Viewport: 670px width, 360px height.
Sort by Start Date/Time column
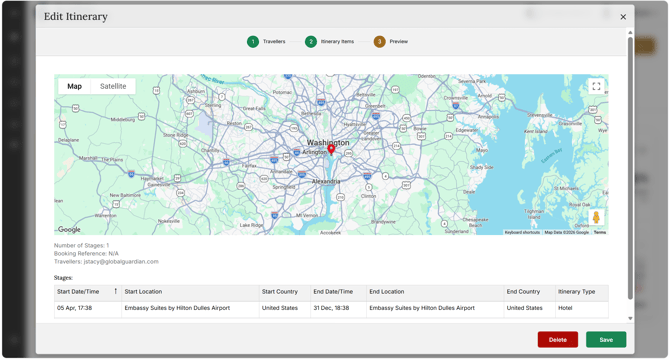click(88, 292)
